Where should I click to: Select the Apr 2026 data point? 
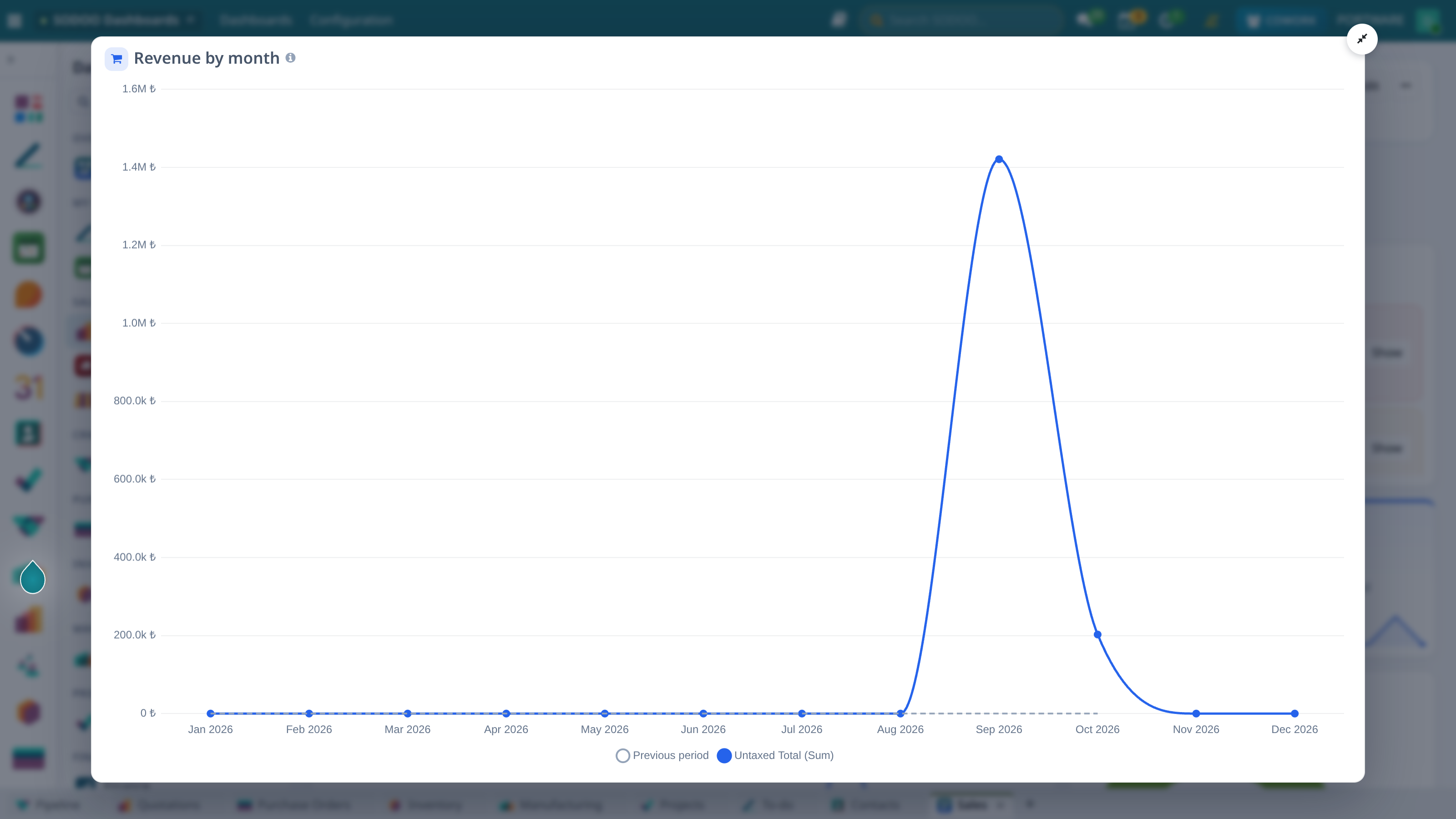pos(506,713)
